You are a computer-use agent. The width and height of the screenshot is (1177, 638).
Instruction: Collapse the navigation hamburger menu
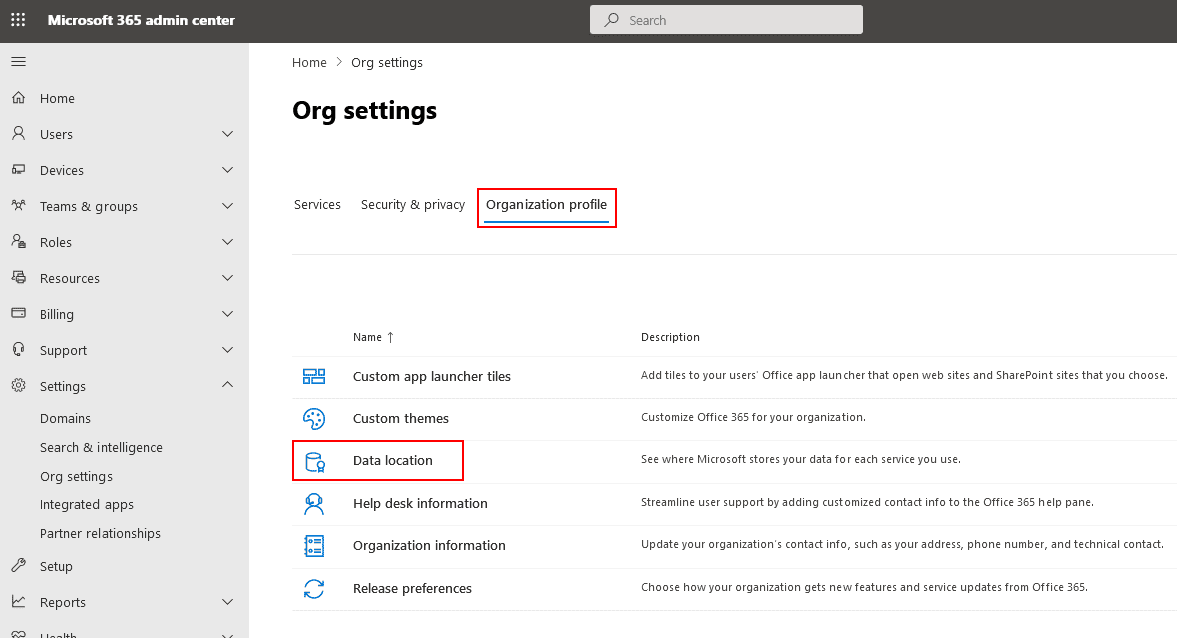[18, 62]
